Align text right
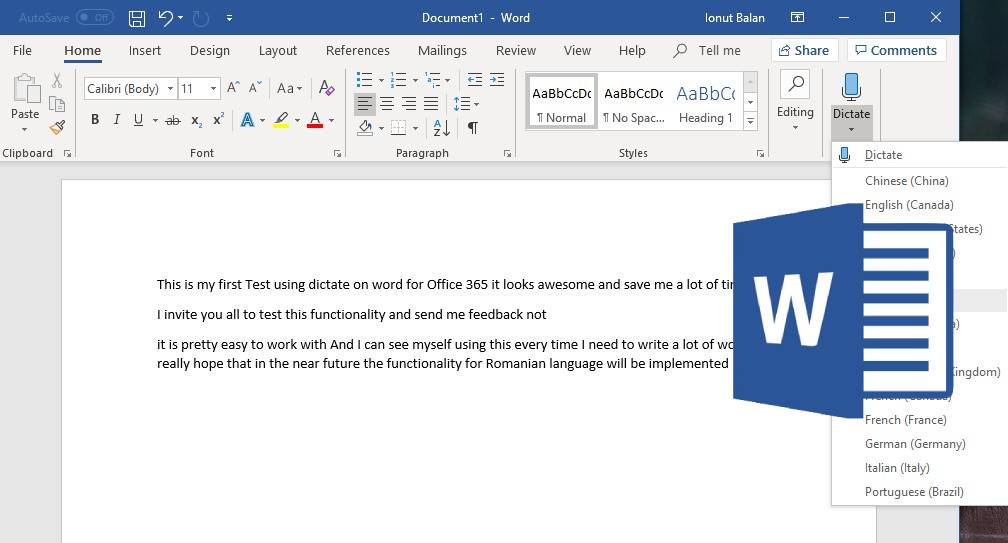 (x=409, y=103)
